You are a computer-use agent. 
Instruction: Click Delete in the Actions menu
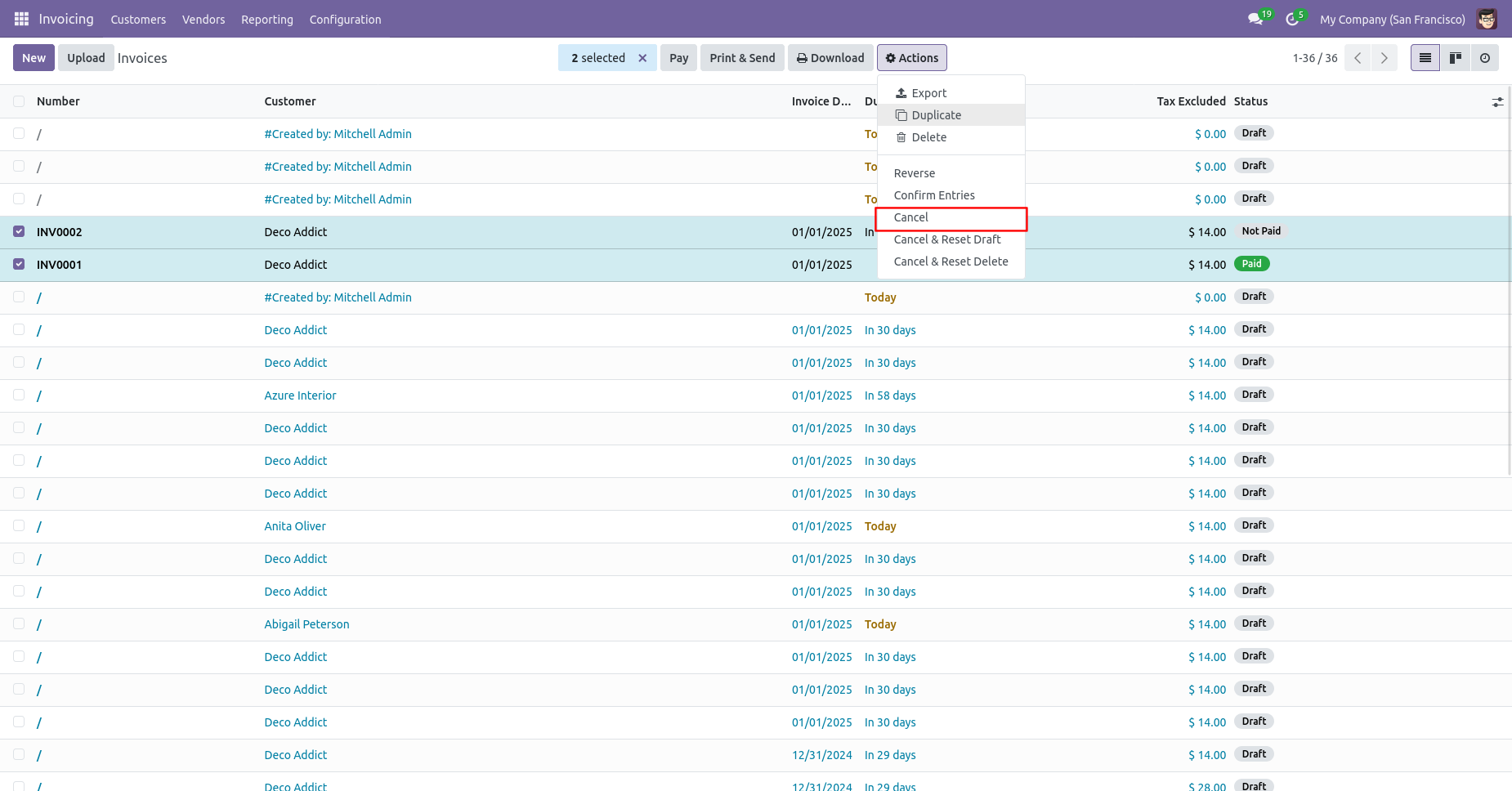[951, 137]
